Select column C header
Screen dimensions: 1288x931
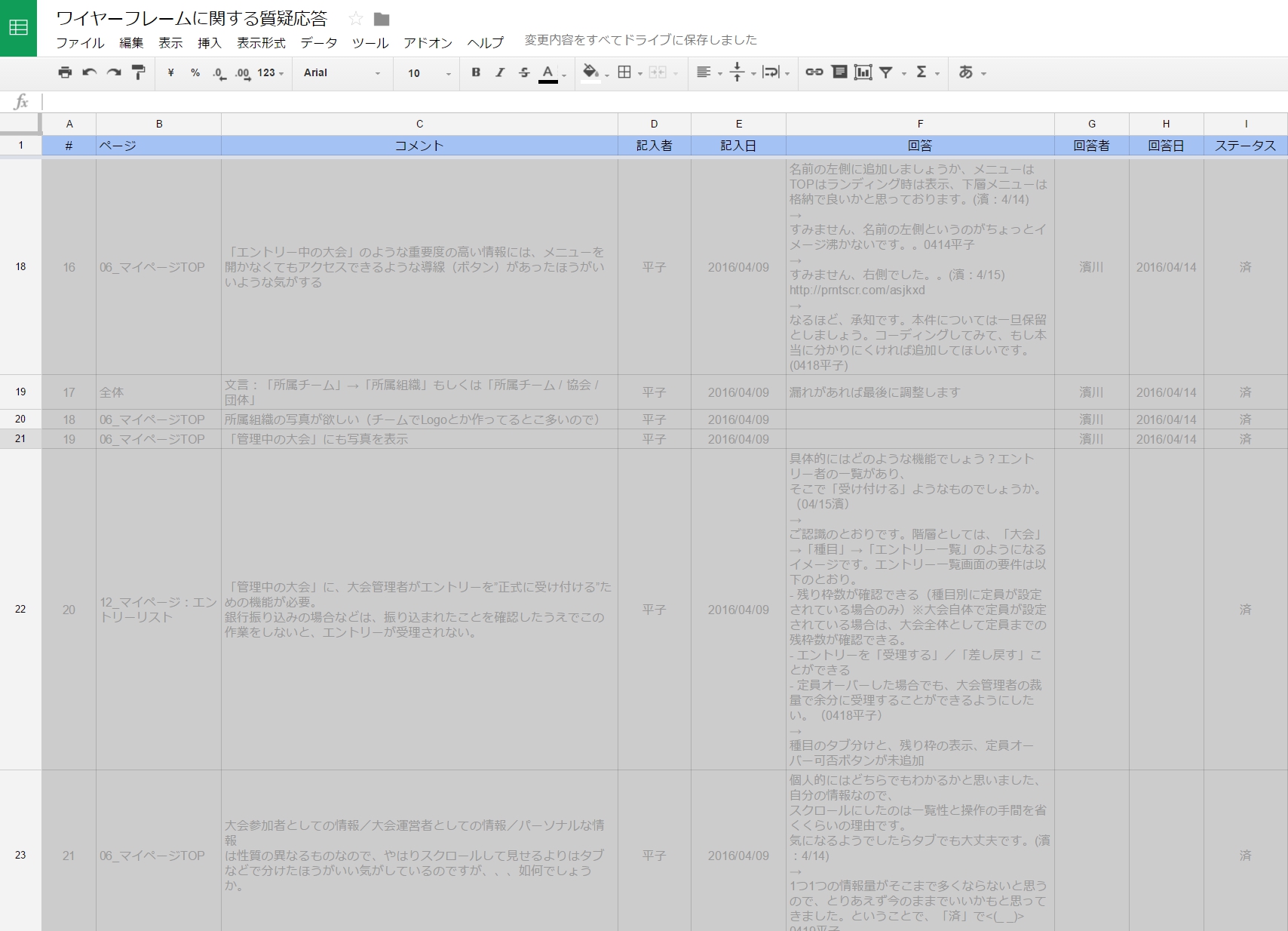pyautogui.click(x=419, y=124)
